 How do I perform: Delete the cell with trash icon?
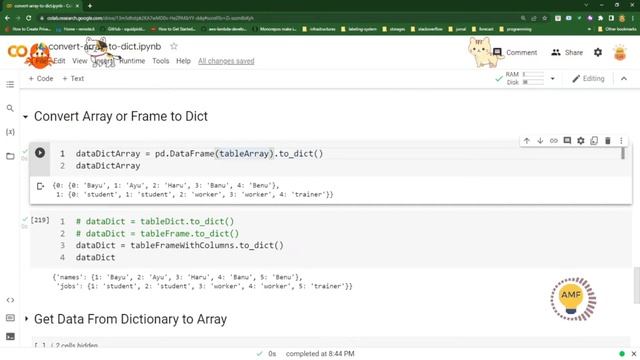(x=608, y=141)
